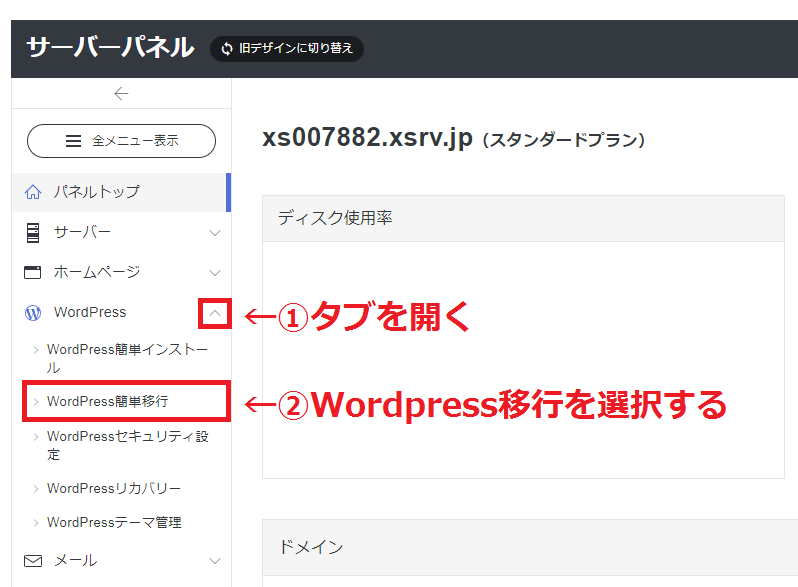The width and height of the screenshot is (798, 587).
Task: Click the home icon beside パネルトップ
Action: pyautogui.click(x=33, y=192)
